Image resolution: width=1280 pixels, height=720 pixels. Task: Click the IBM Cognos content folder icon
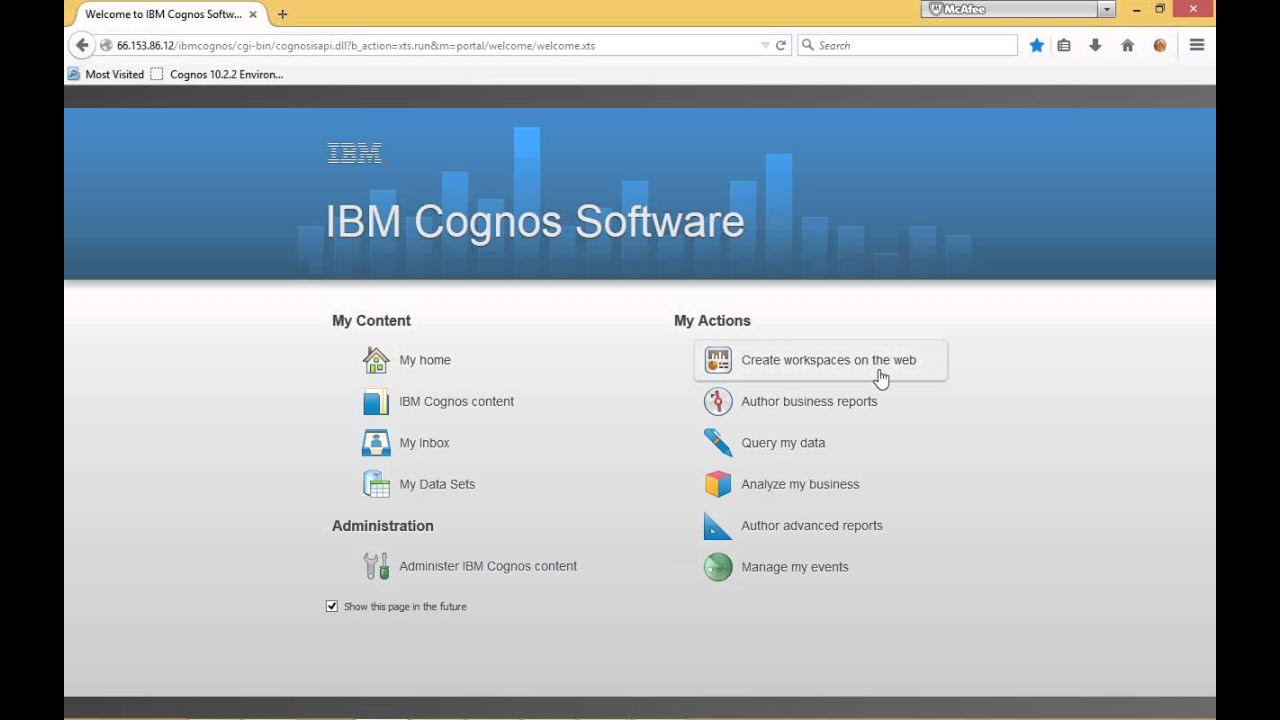click(376, 401)
